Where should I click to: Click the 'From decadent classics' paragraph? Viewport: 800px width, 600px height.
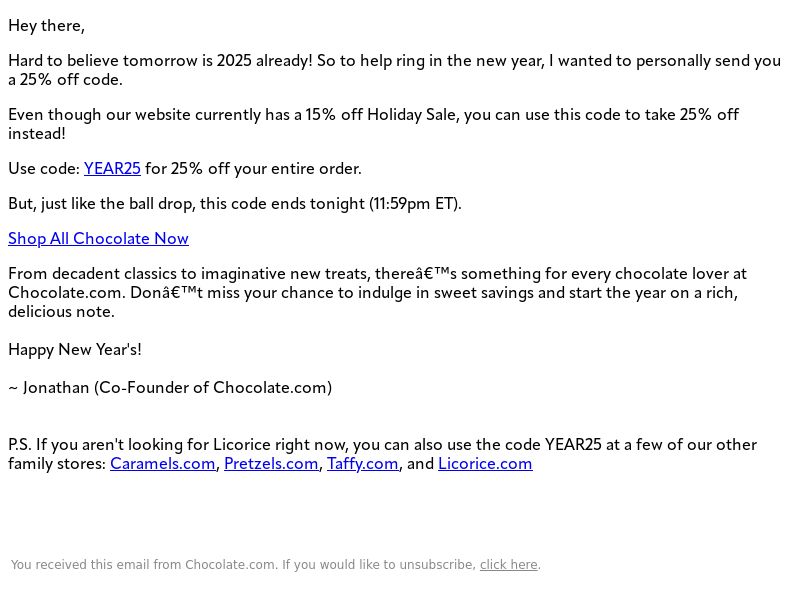point(378,292)
